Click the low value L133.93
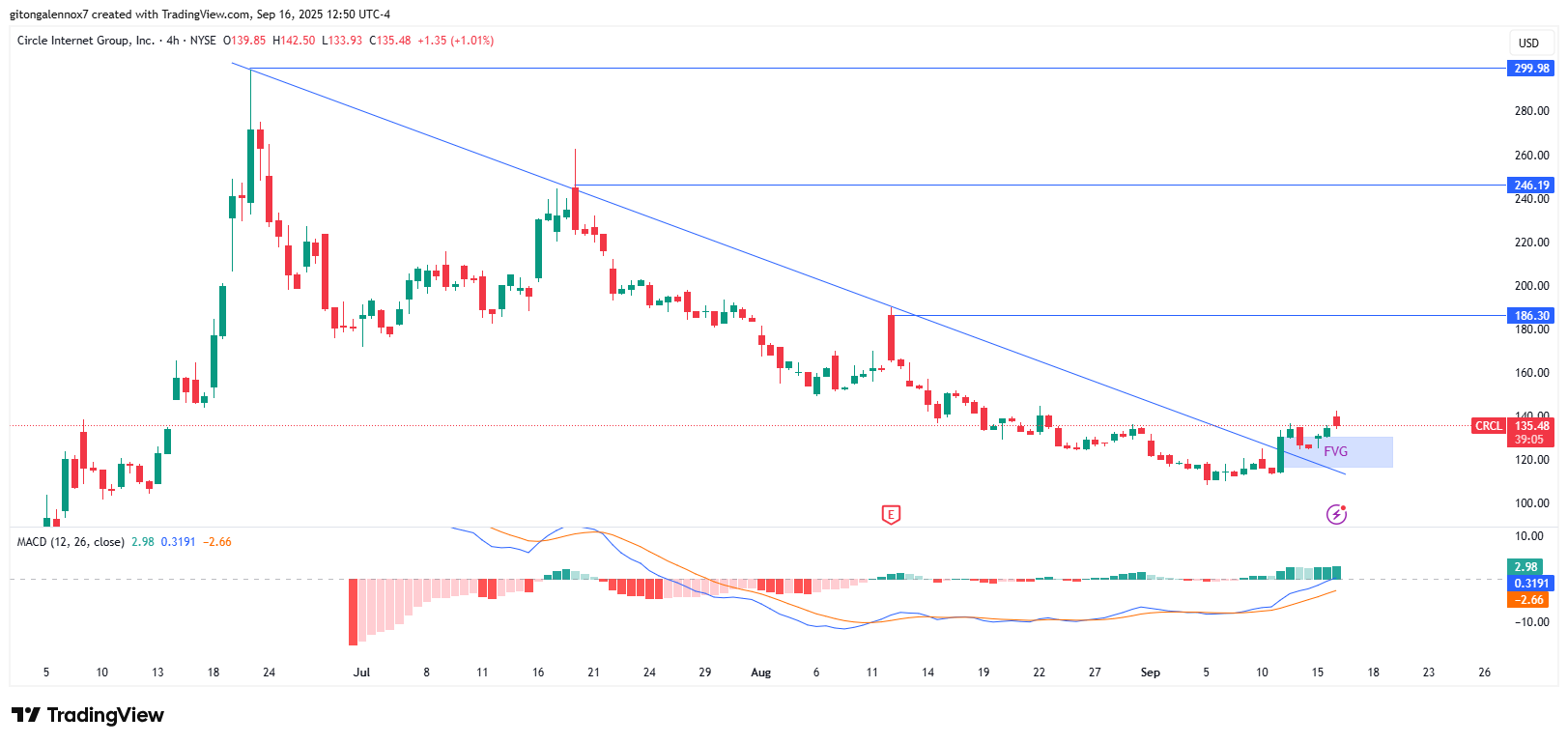Image resolution: width=1568 pixels, height=744 pixels. click(x=342, y=41)
